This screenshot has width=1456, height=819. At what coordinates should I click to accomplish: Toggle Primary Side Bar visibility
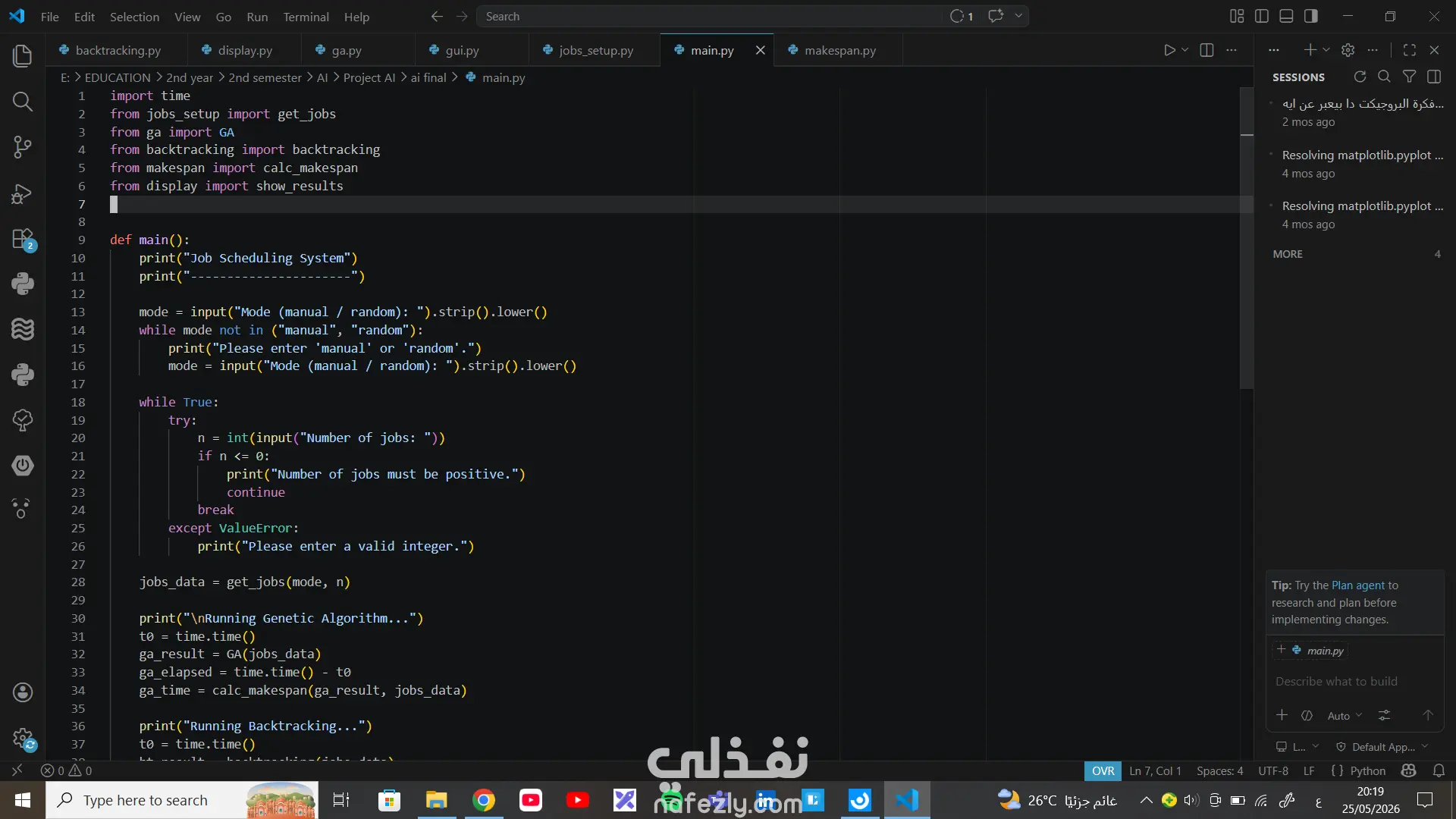pos(1262,17)
